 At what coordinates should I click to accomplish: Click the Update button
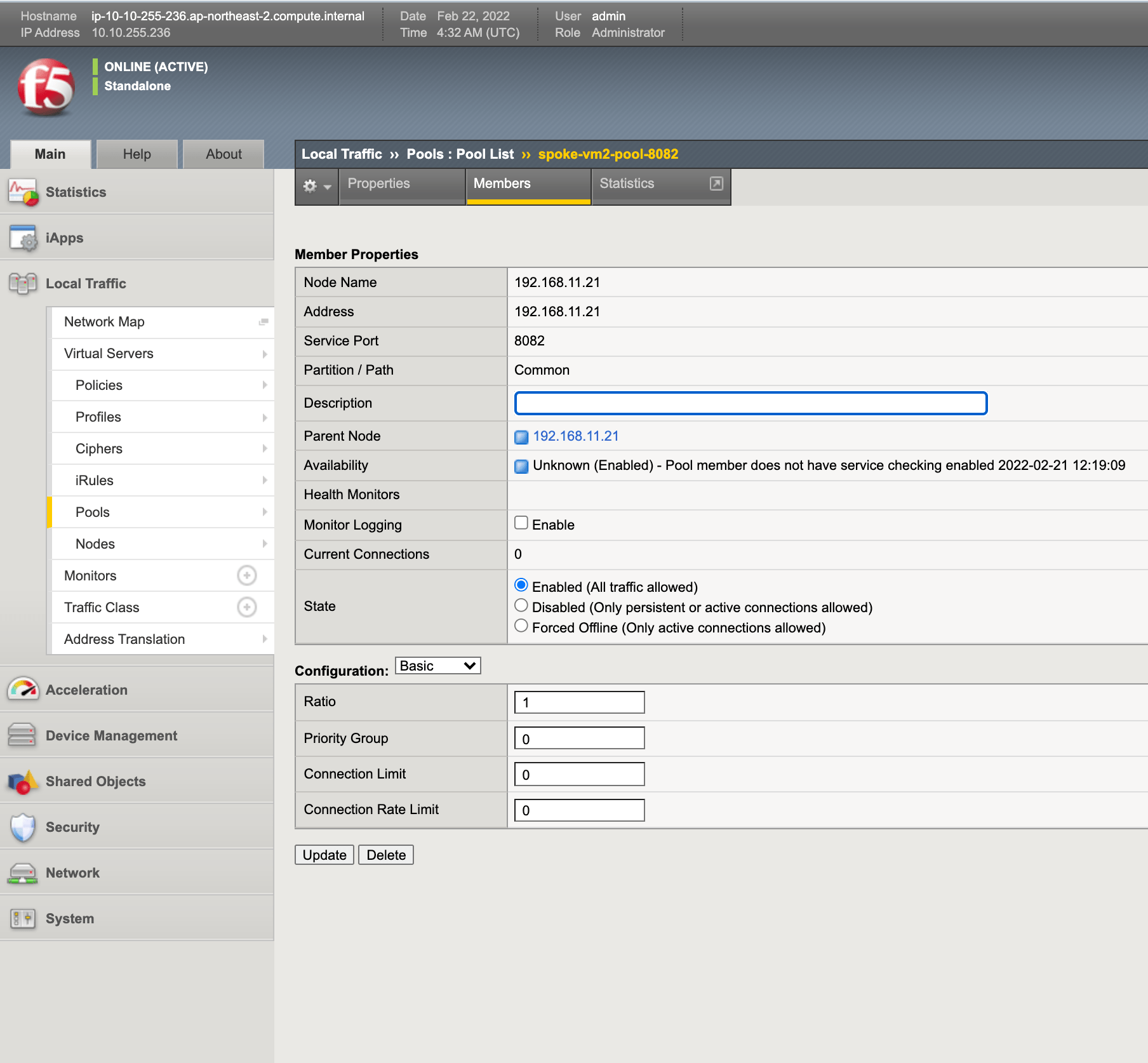[324, 855]
